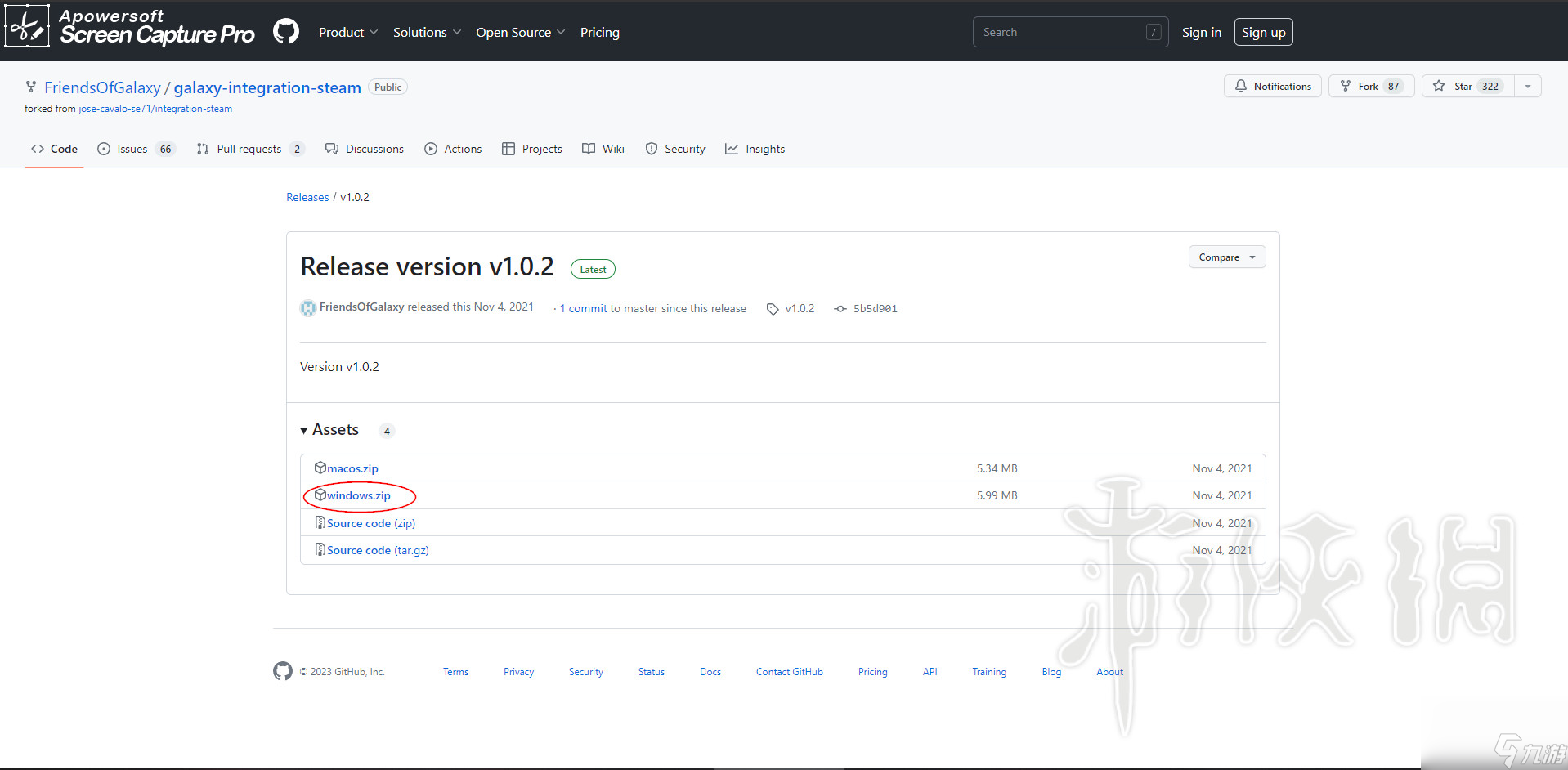Switch to the Issues tab
This screenshot has width=1568, height=770.
click(136, 149)
